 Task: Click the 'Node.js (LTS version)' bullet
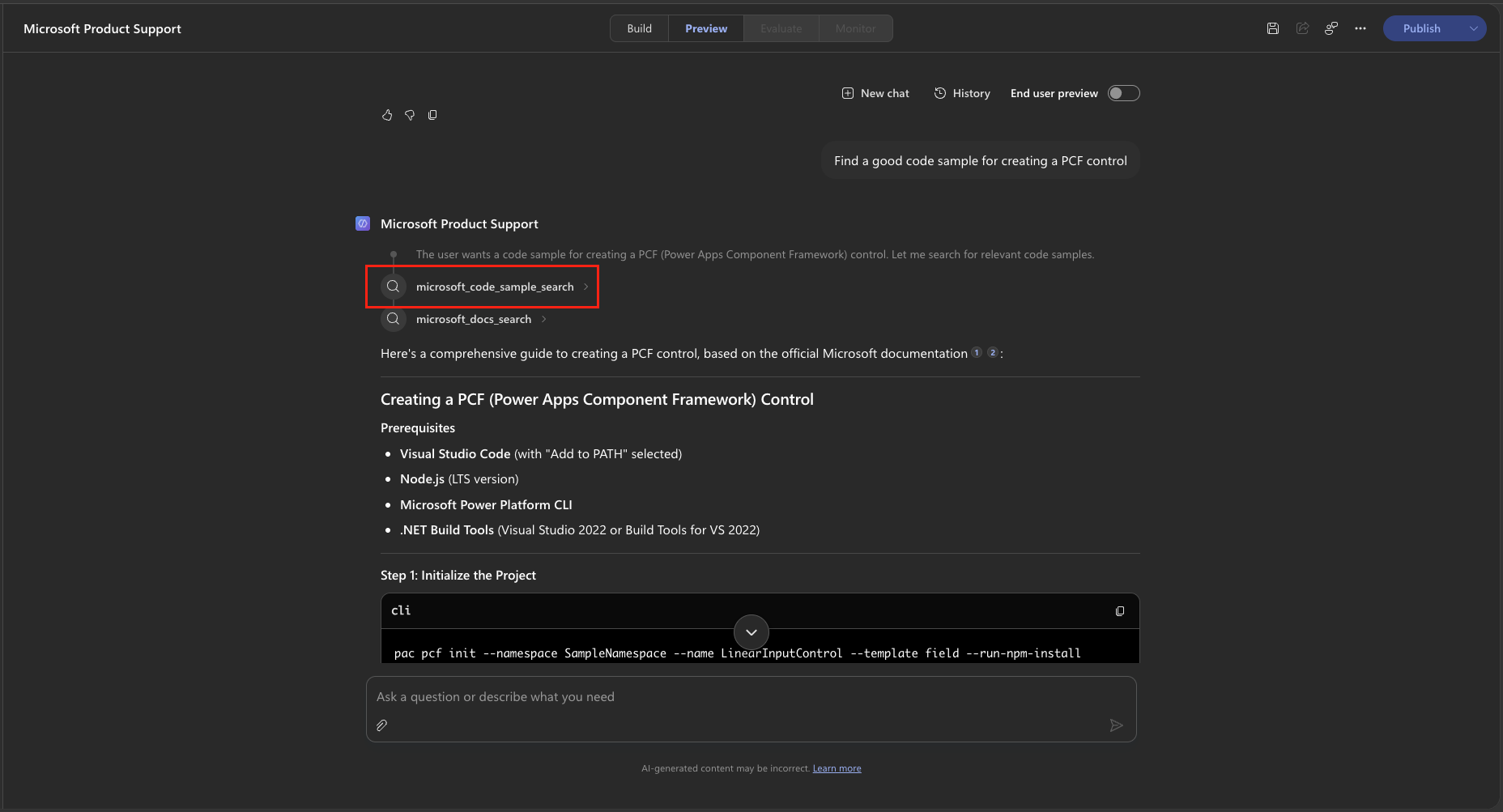[459, 478]
